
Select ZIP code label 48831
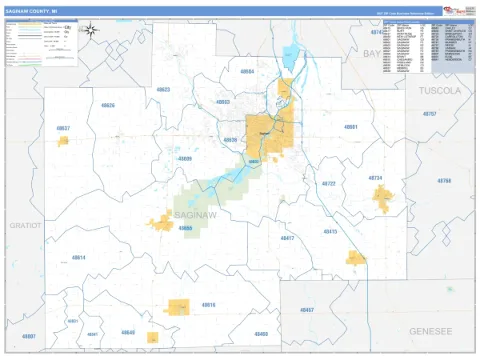73,321
